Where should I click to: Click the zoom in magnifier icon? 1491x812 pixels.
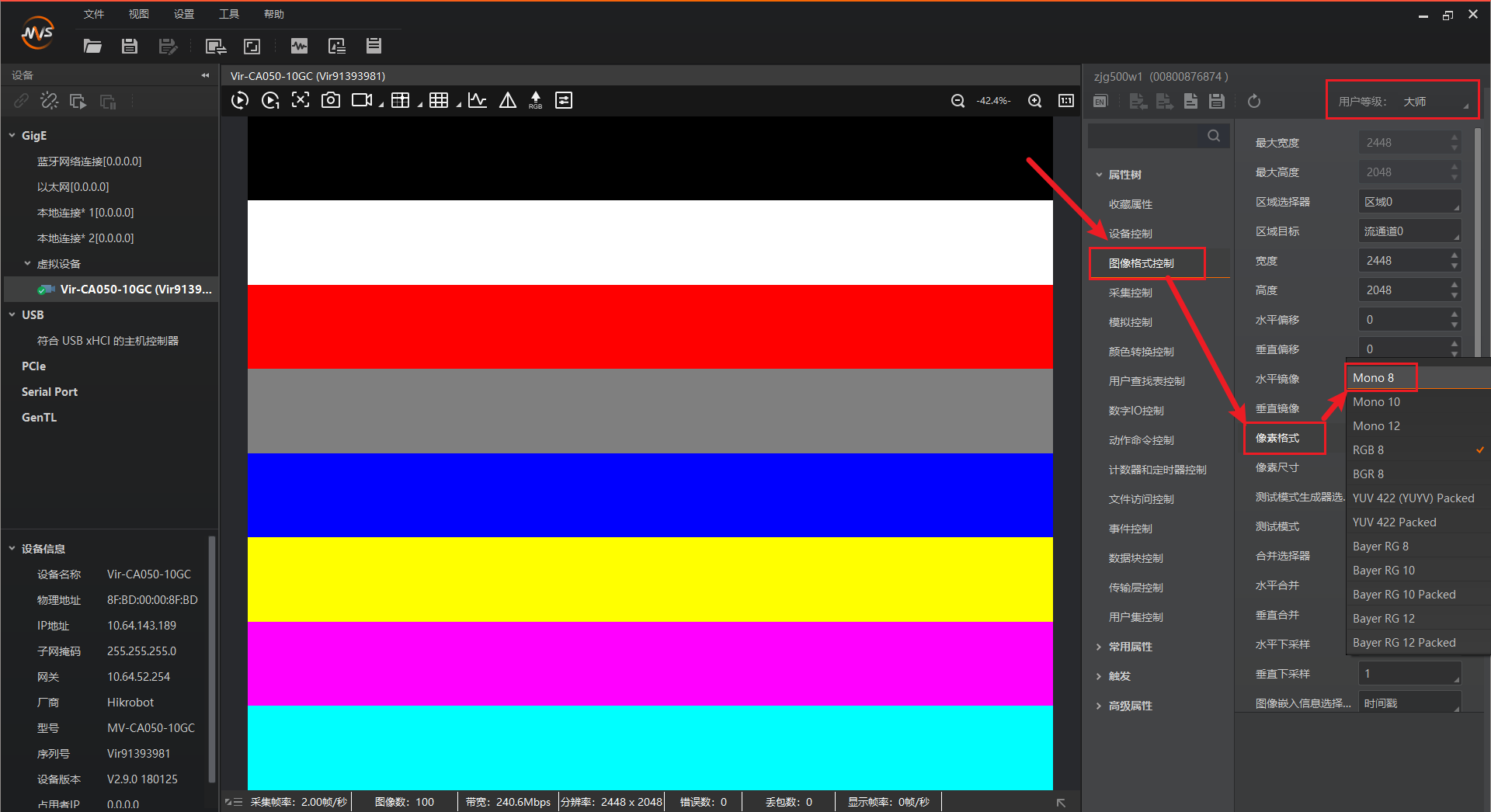point(1034,101)
